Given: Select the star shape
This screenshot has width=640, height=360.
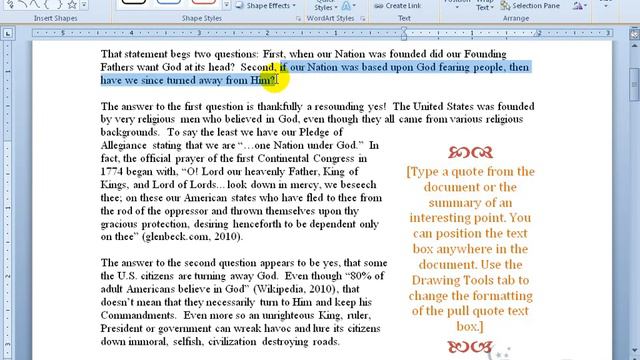Looking at the screenshot, I should pos(72,5).
